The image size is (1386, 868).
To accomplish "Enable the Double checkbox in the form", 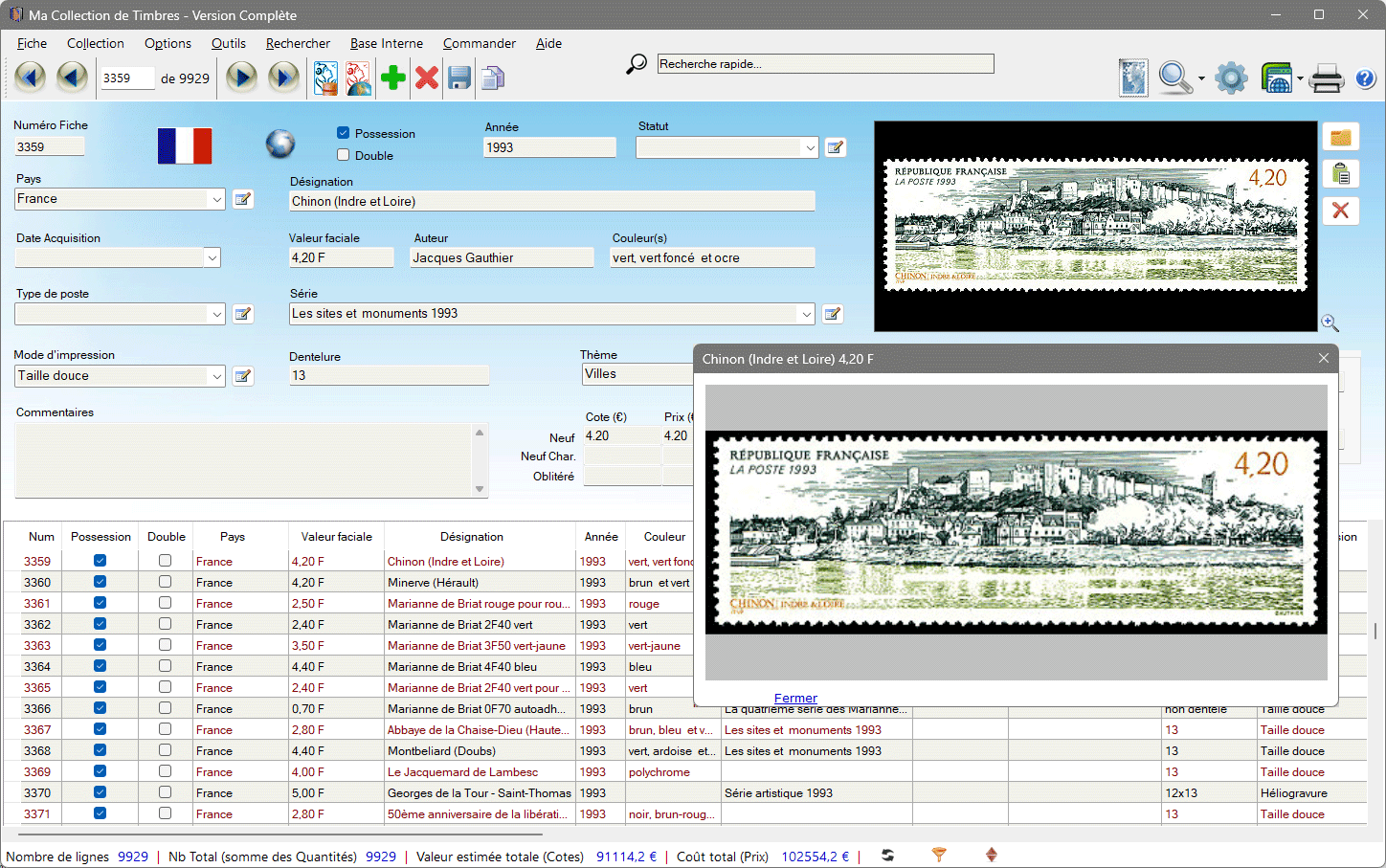I will 344,155.
